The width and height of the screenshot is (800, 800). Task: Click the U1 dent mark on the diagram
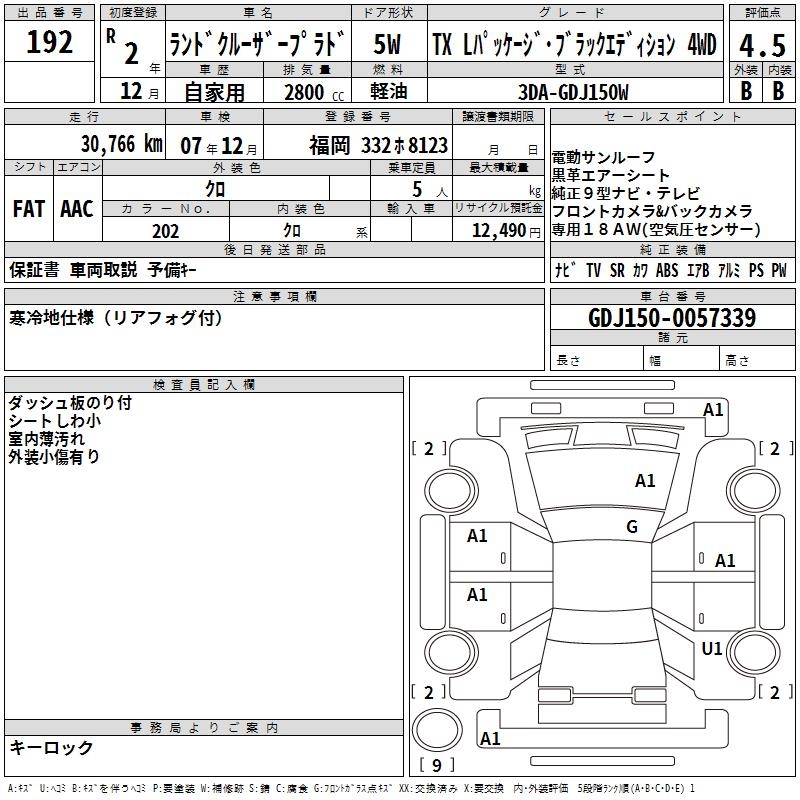point(712,648)
